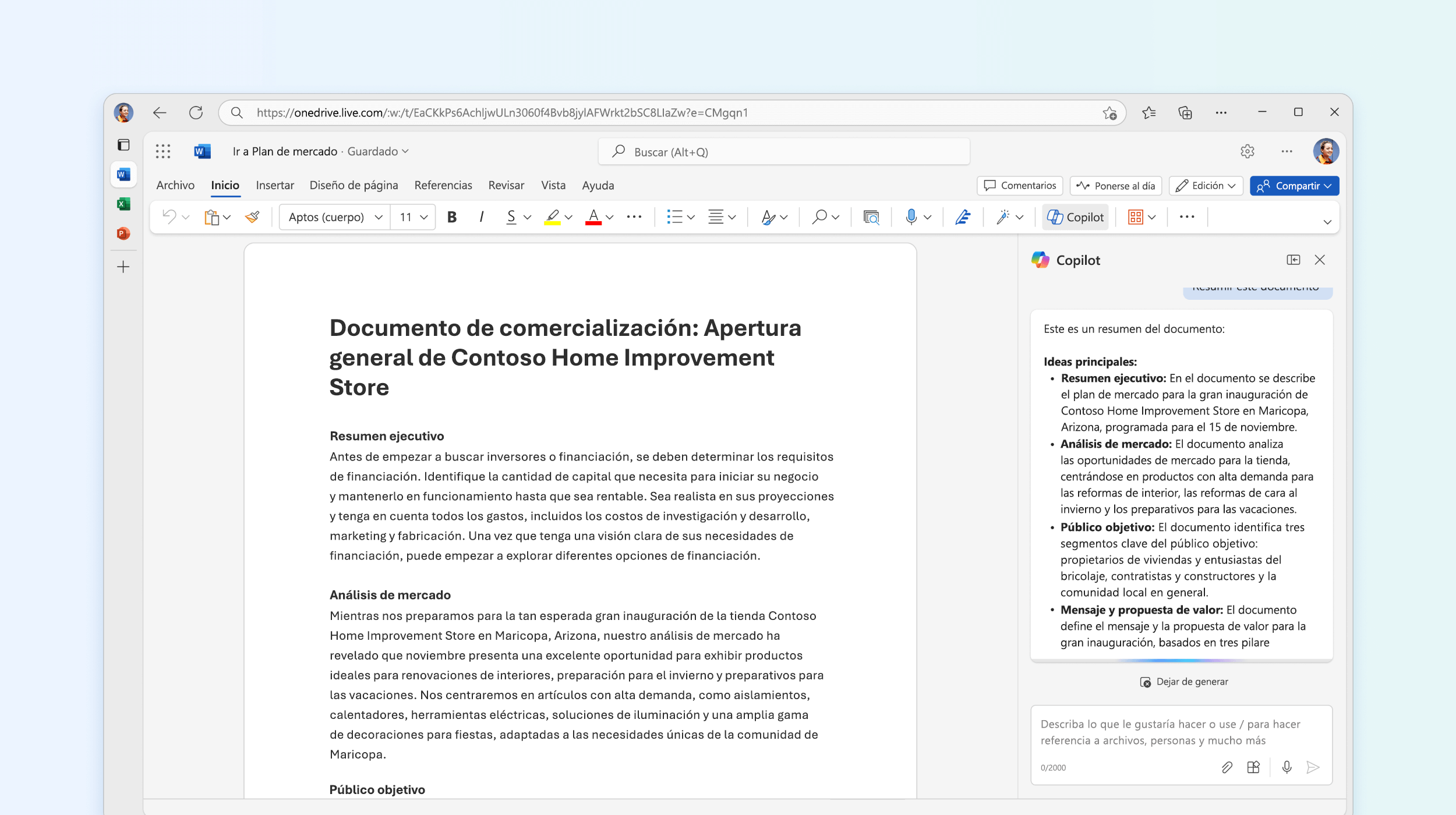Open the Diseño de página tab
The height and width of the screenshot is (815, 1456).
pyautogui.click(x=354, y=185)
